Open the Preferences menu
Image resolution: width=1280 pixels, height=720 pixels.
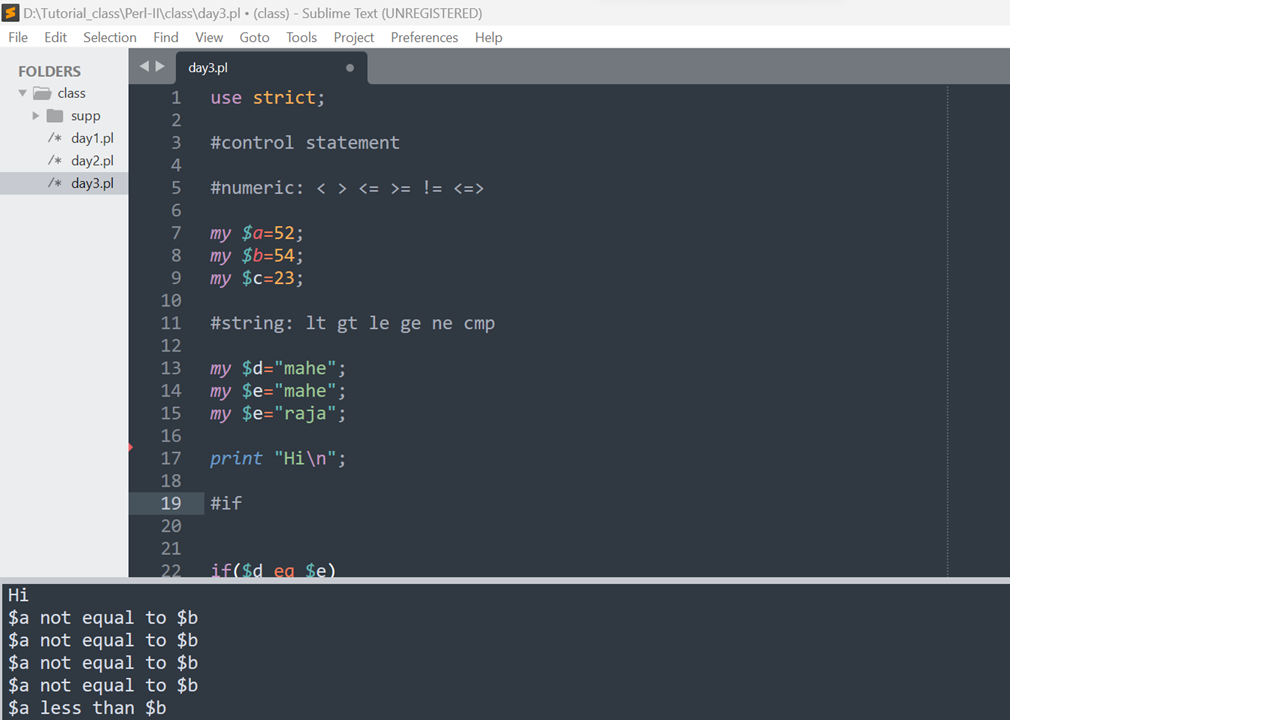424,37
